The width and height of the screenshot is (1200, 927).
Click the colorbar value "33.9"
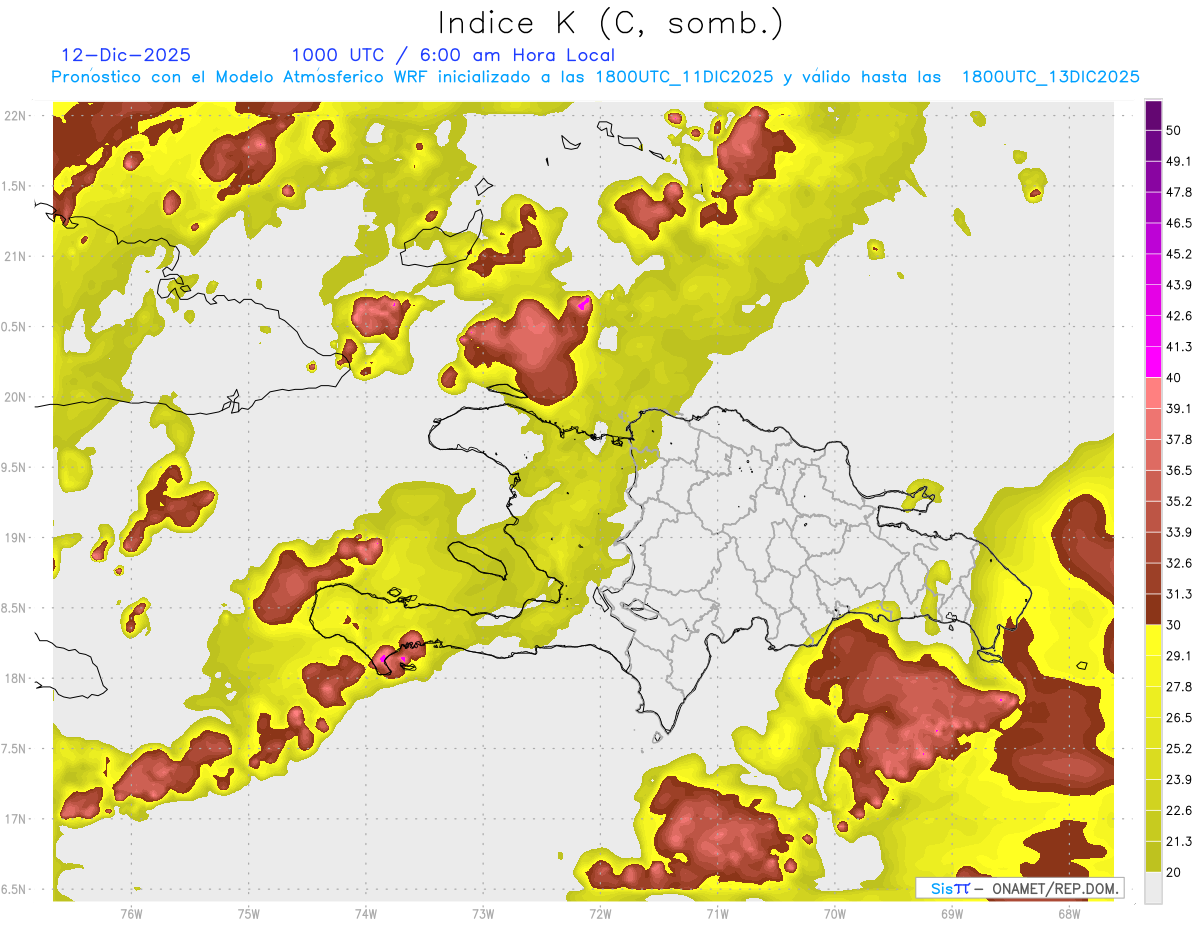[1179, 532]
